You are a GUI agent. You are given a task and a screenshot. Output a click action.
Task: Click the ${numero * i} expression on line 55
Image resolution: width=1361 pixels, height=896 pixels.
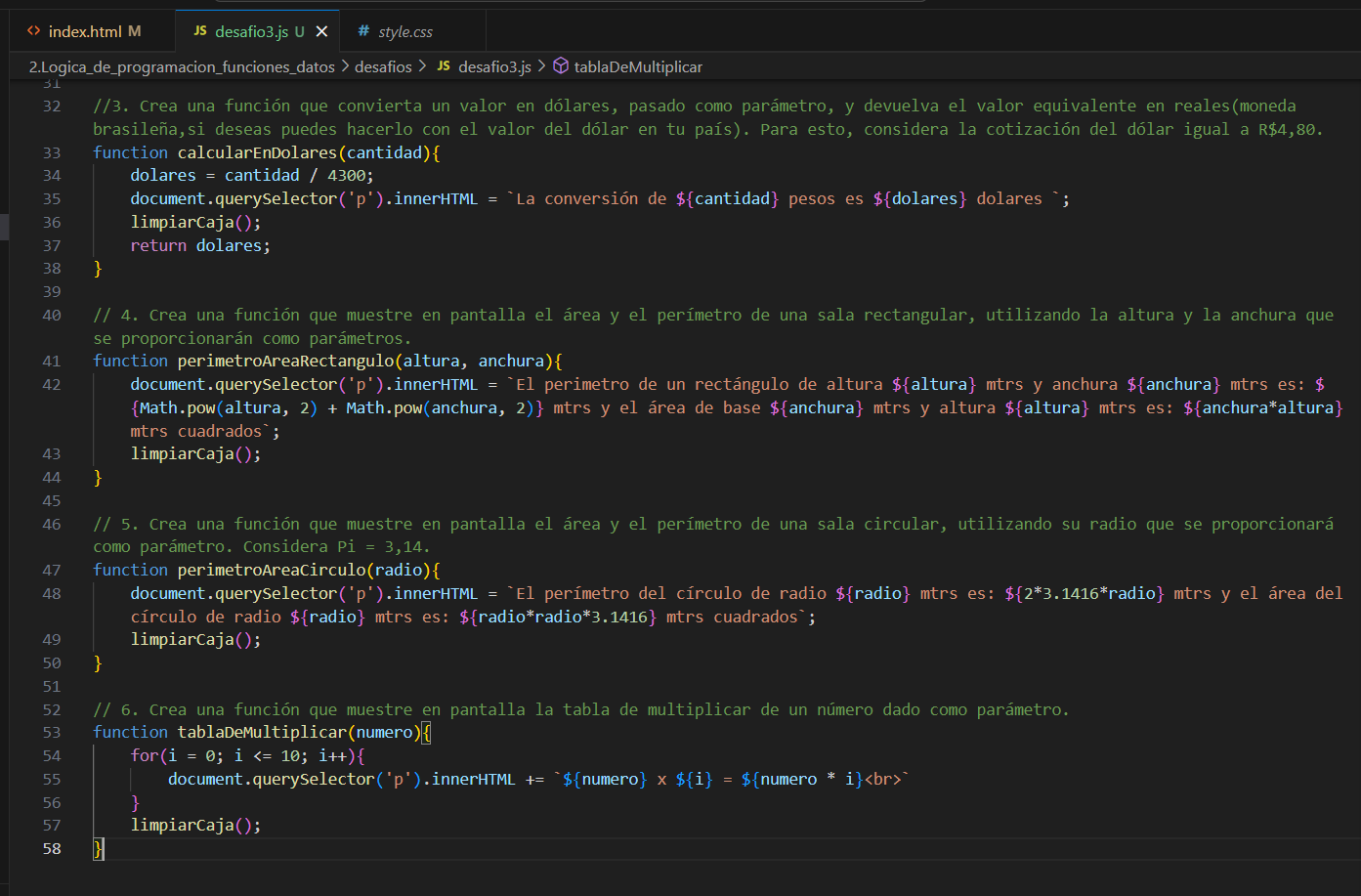point(802,779)
